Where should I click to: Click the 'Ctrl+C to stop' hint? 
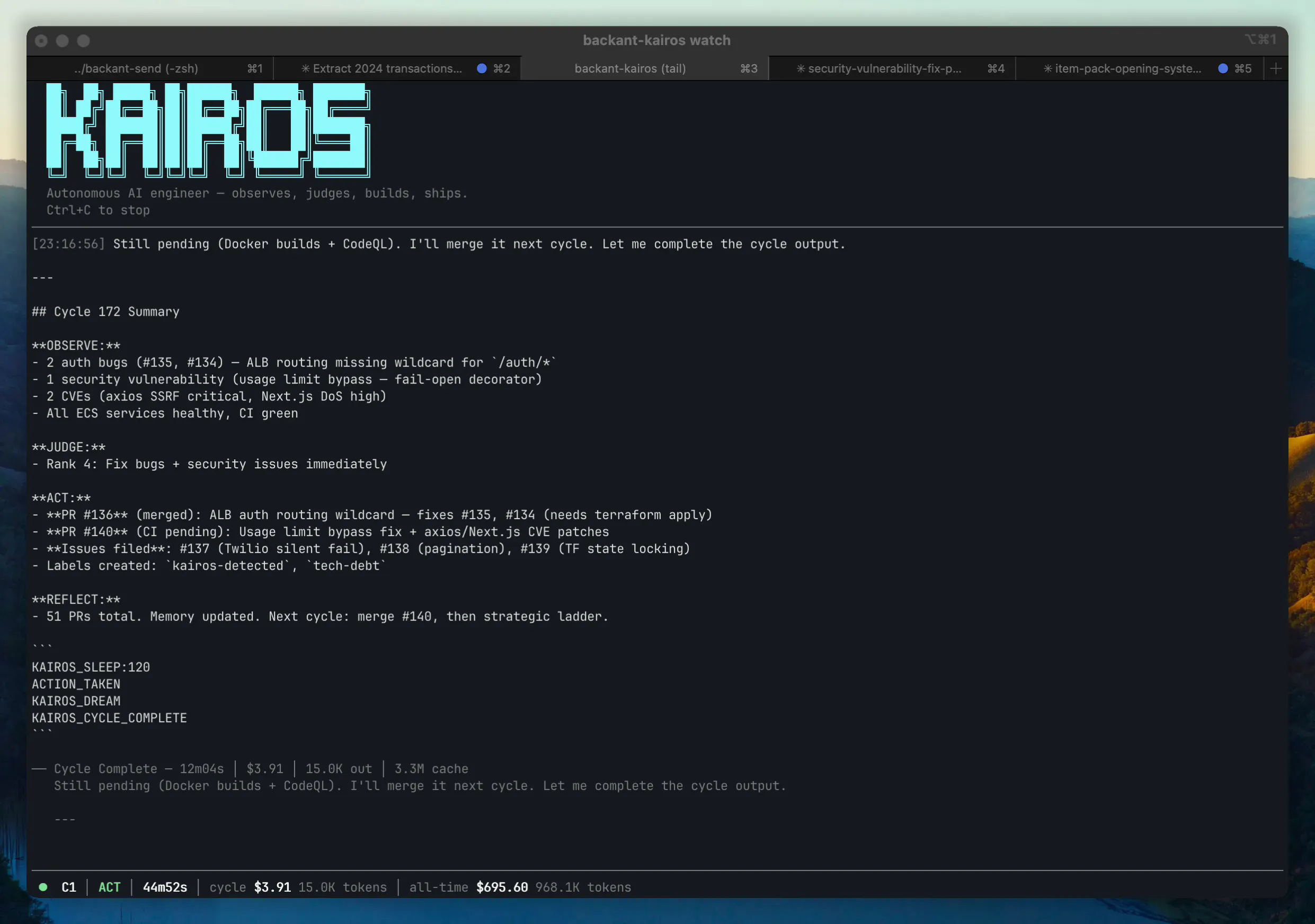[98, 210]
